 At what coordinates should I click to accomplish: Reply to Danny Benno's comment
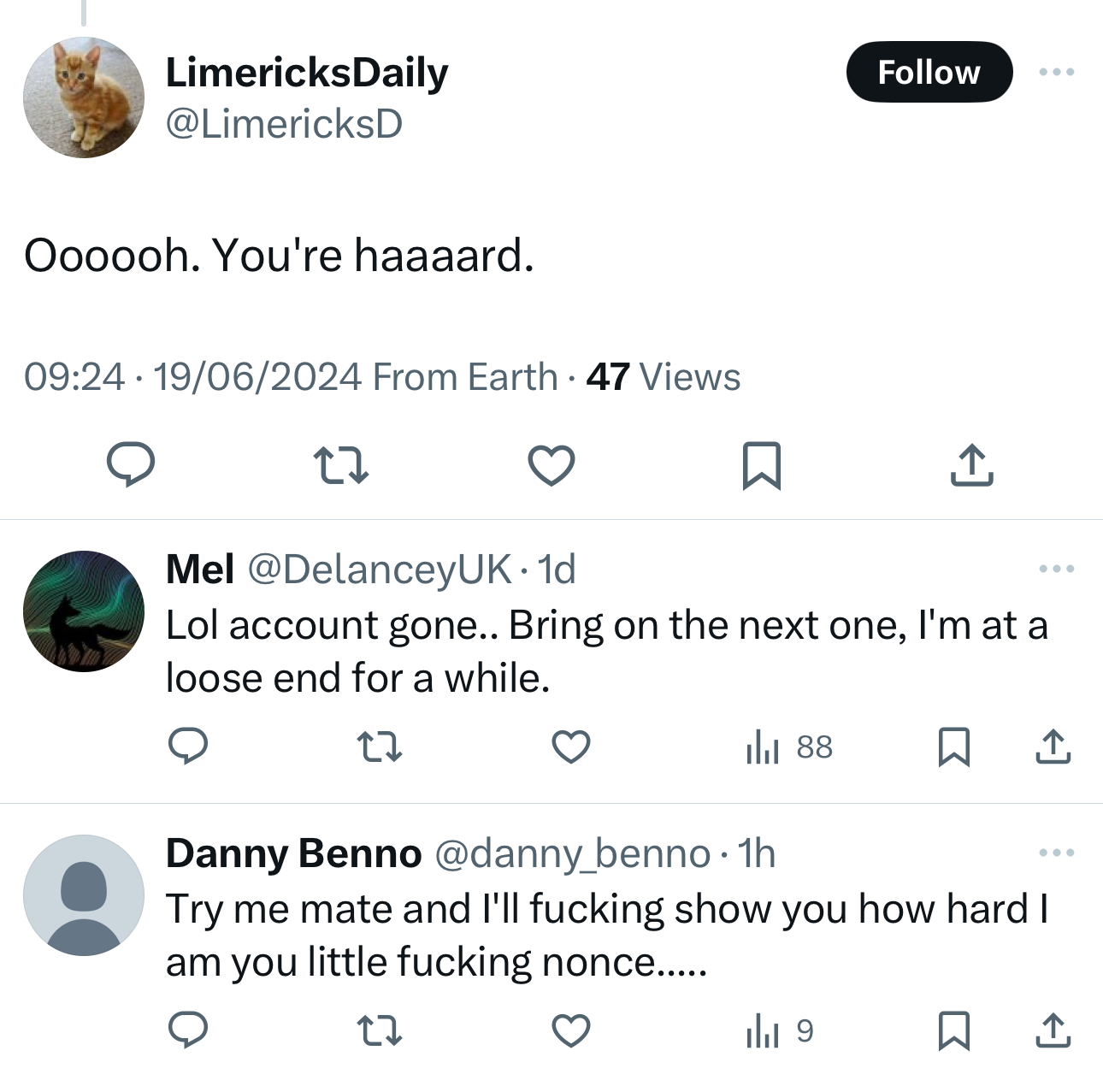(x=188, y=1030)
